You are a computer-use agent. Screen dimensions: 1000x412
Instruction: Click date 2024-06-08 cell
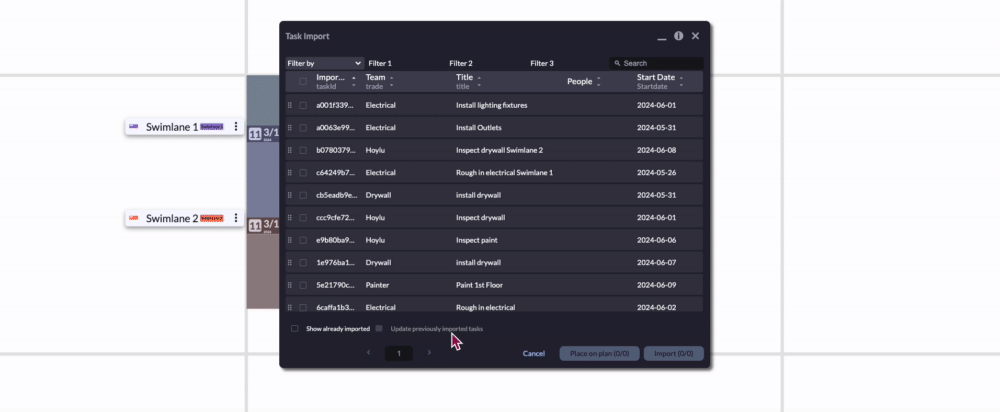point(656,150)
